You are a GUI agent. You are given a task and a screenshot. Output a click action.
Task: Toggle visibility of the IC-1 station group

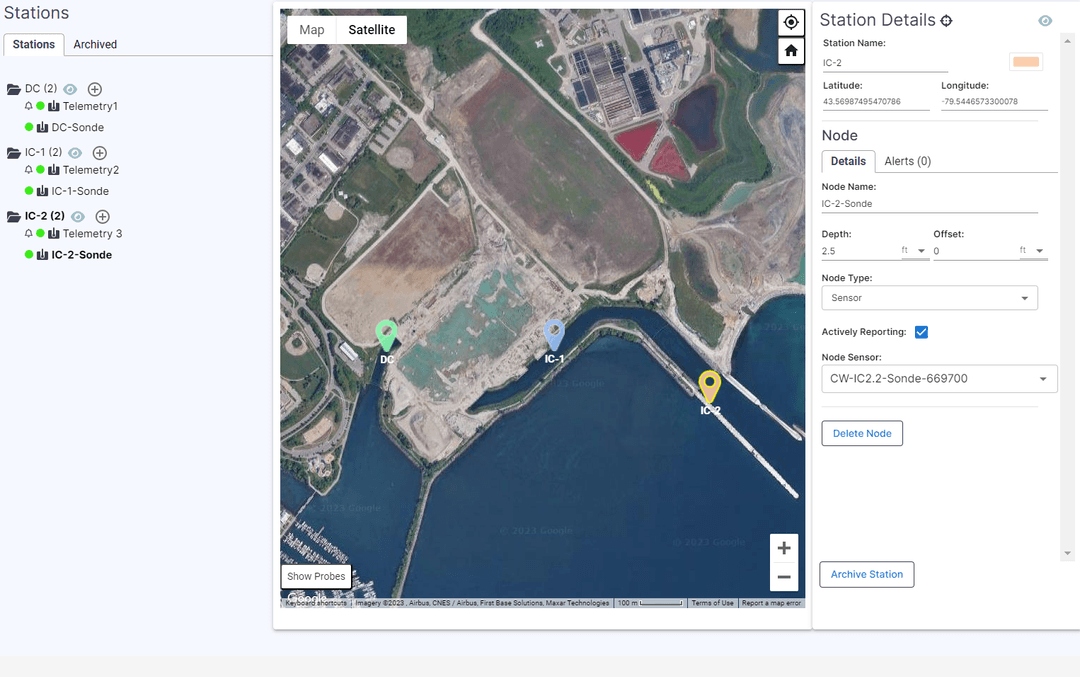[75, 152]
